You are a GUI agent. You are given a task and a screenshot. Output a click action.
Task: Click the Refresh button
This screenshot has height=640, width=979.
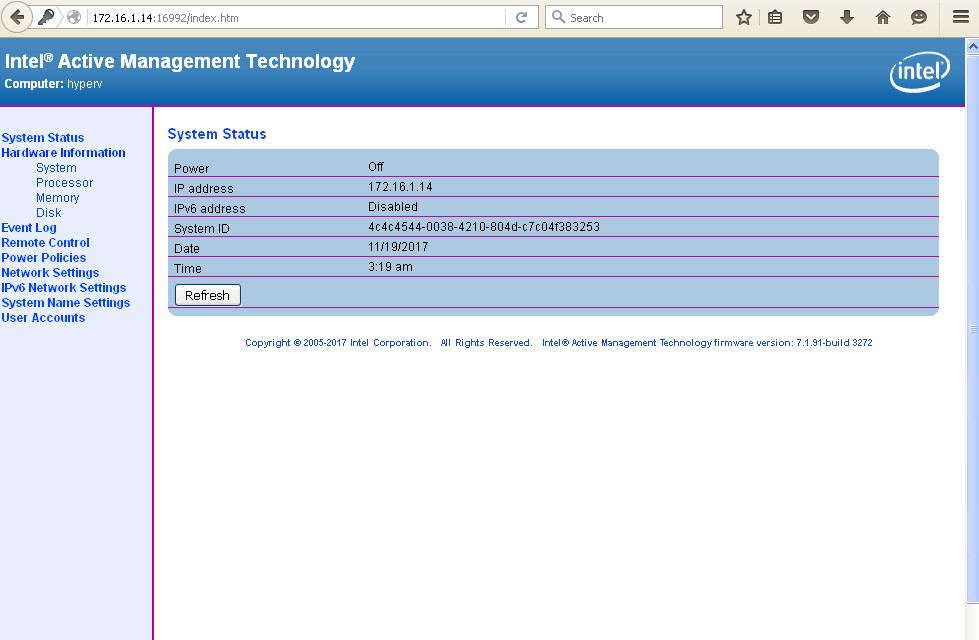tap(207, 295)
